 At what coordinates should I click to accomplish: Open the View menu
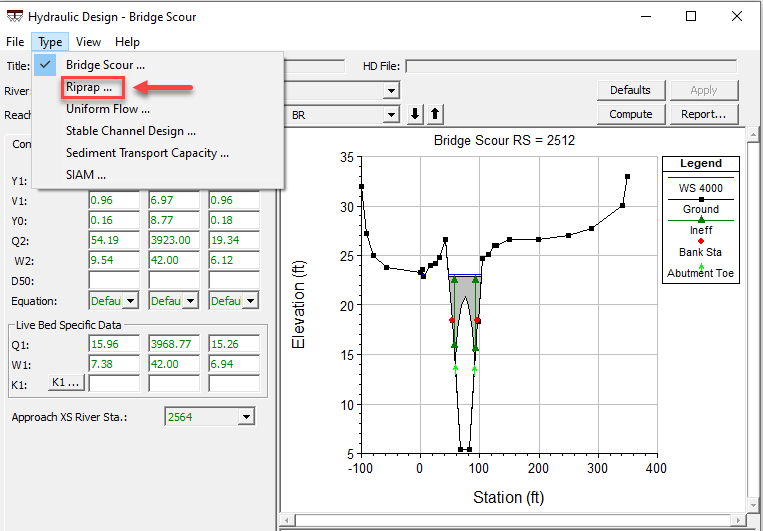tap(88, 42)
